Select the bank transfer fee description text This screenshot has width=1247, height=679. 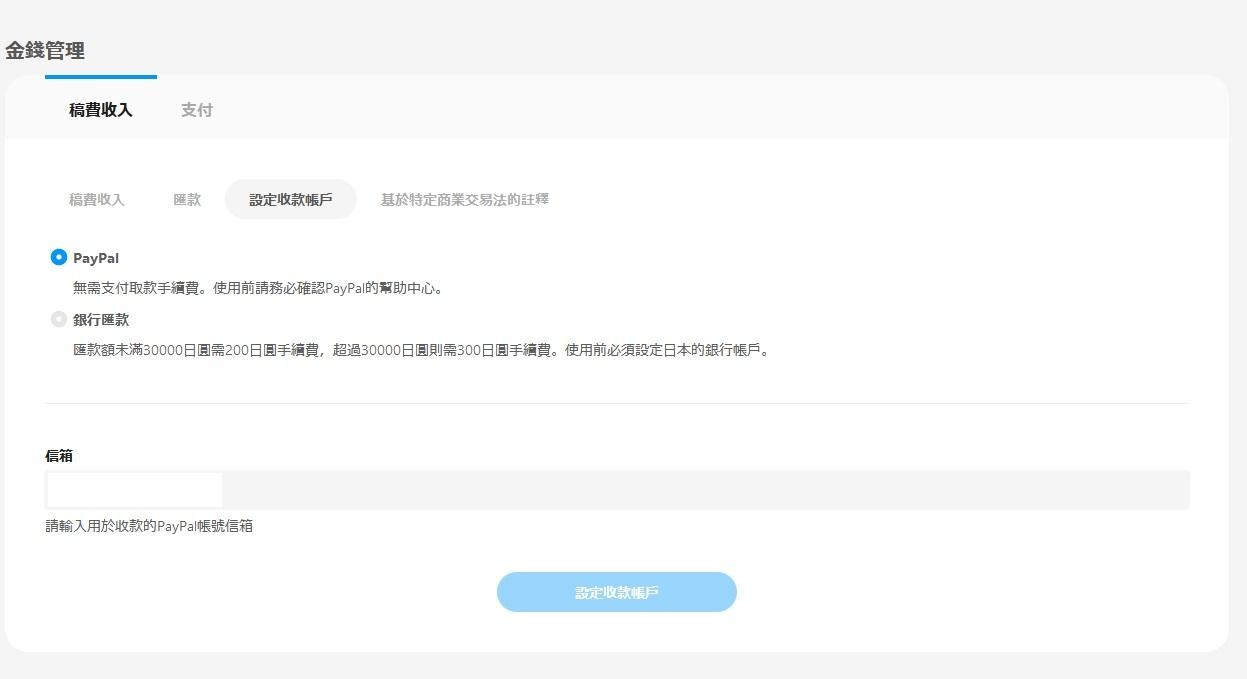pos(420,350)
